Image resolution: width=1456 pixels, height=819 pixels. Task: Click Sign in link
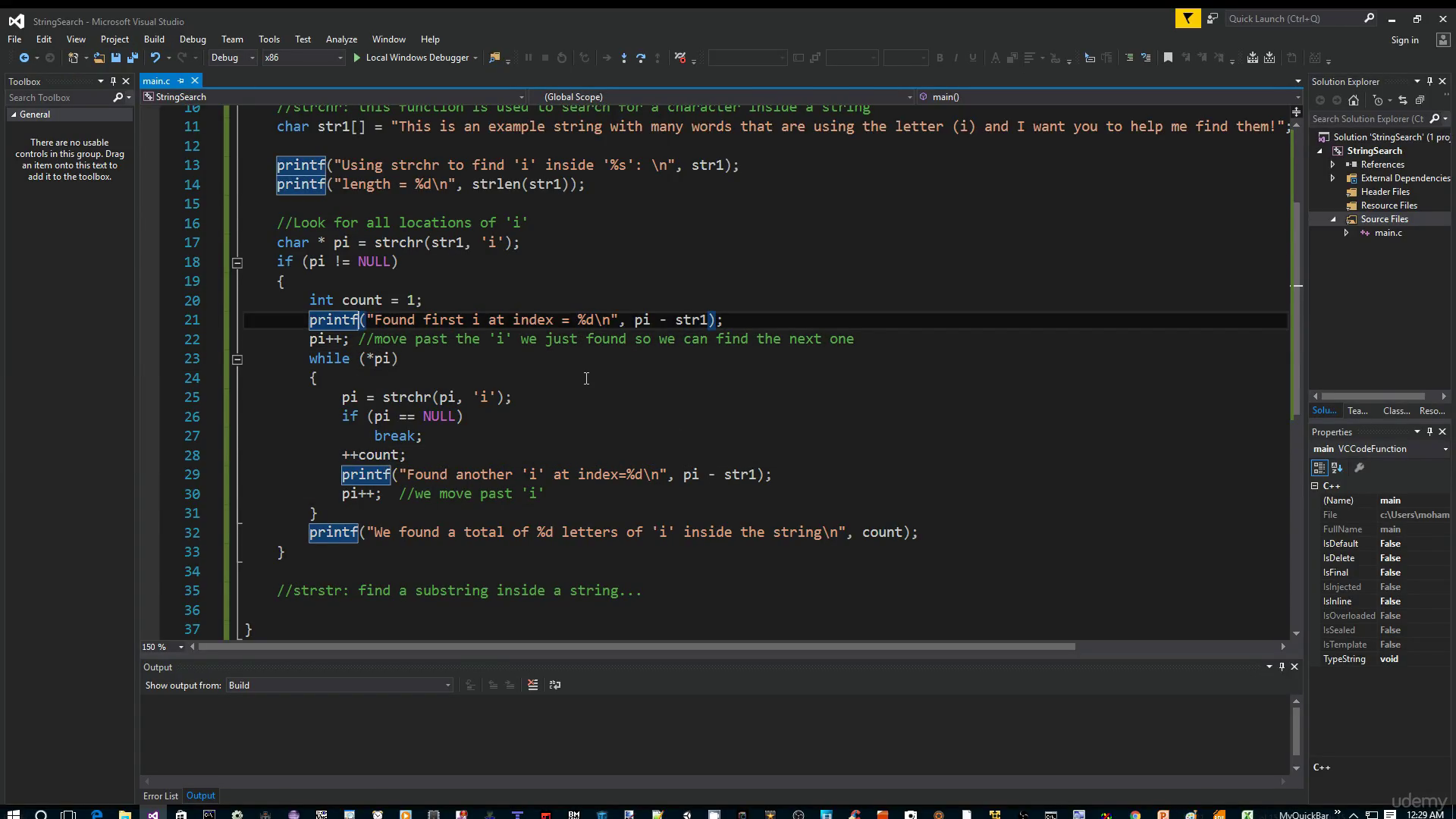[1404, 40]
